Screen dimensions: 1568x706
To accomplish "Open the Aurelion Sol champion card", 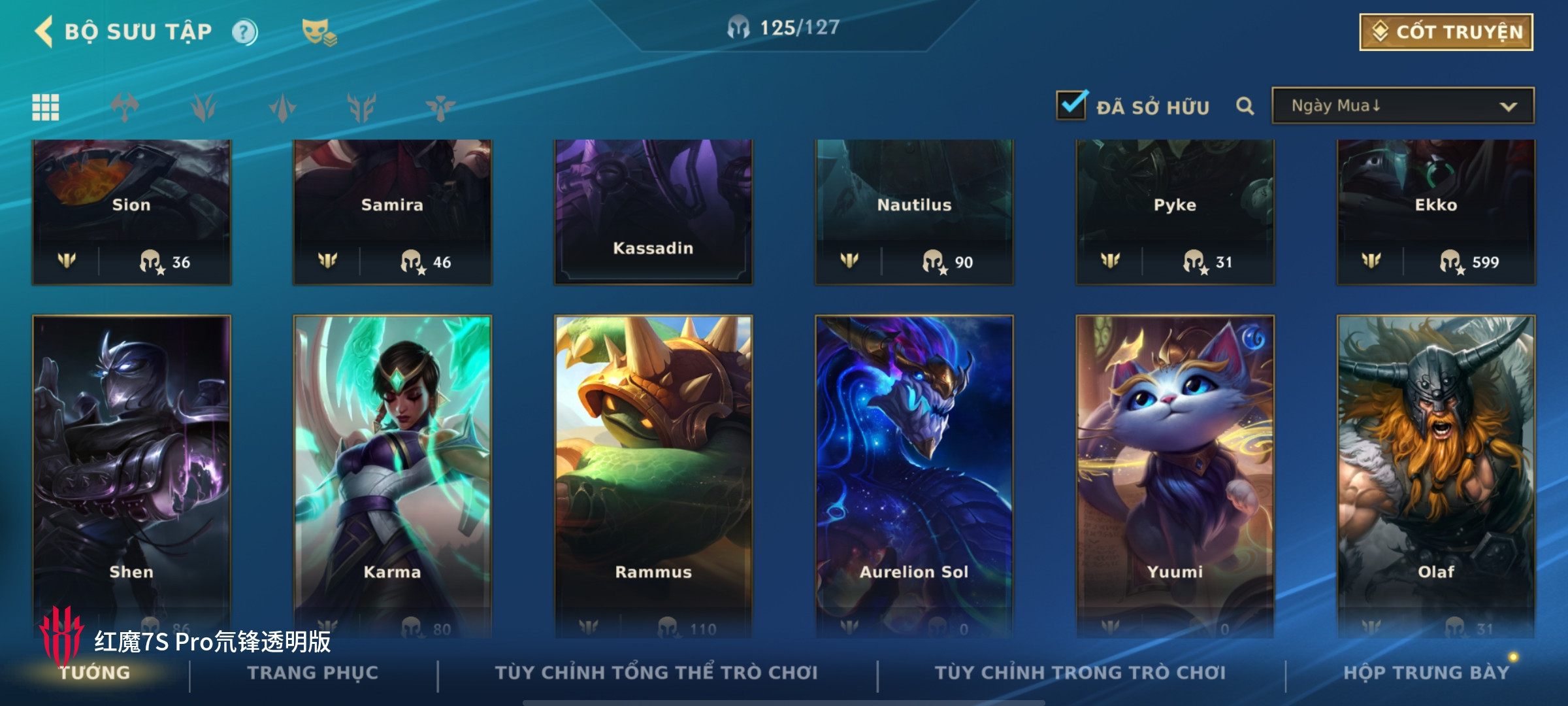I will click(914, 477).
